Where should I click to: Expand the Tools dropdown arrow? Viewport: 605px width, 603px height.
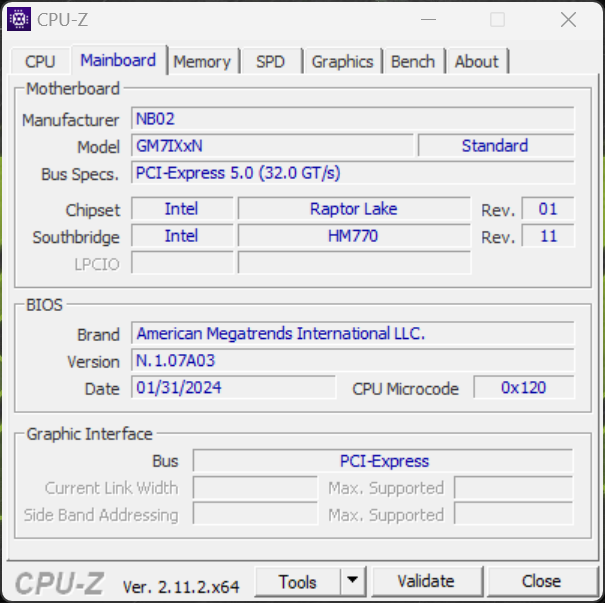[352, 580]
